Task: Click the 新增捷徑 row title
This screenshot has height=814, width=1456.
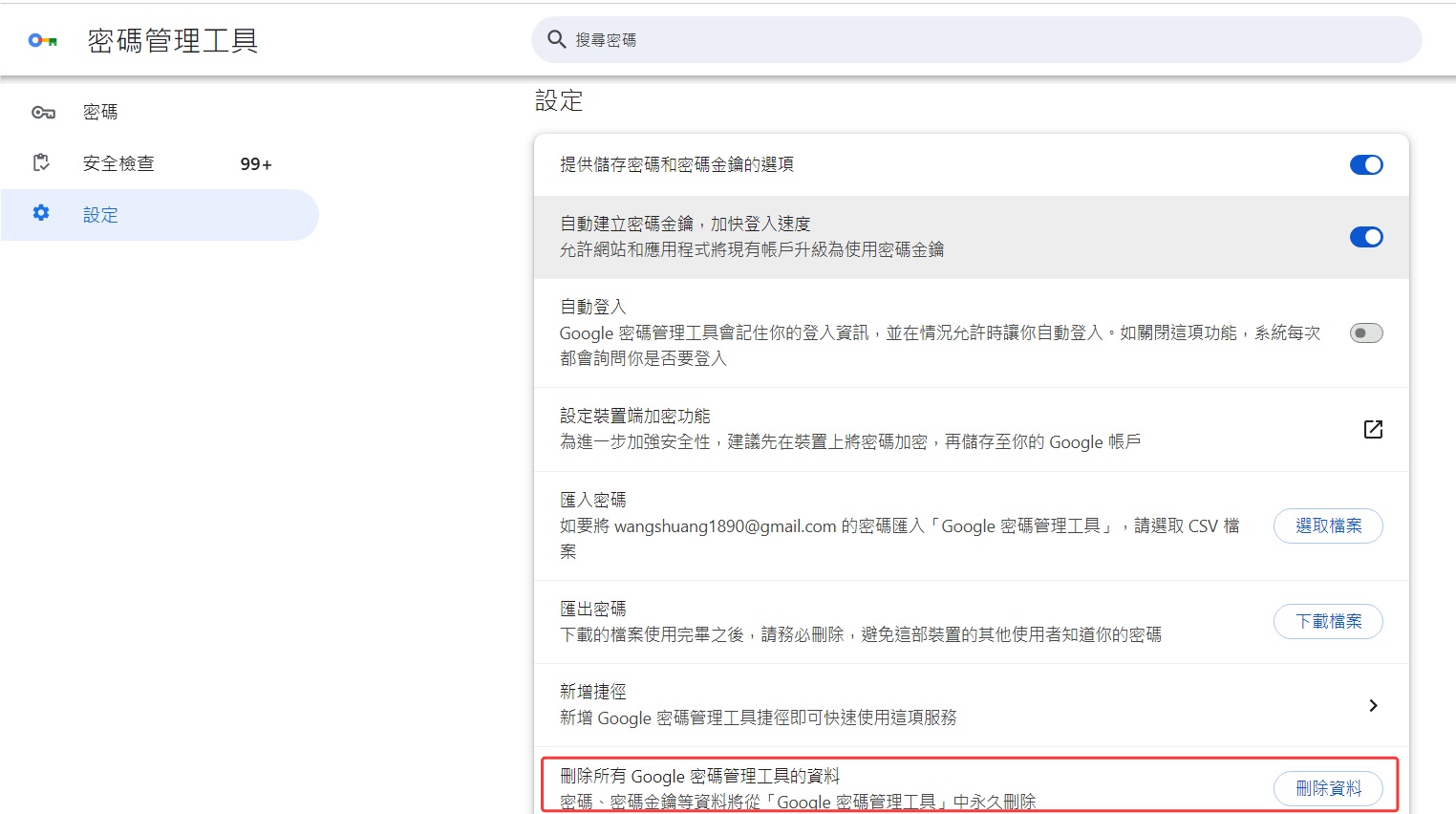Action: [x=593, y=691]
